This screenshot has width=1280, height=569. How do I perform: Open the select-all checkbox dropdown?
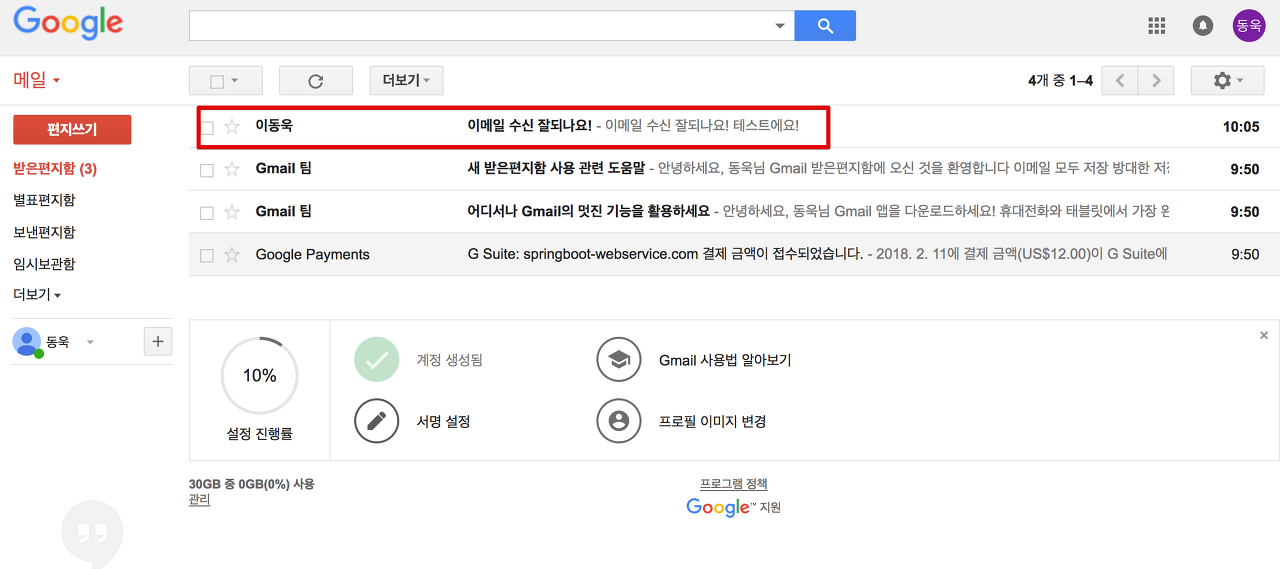tap(226, 81)
